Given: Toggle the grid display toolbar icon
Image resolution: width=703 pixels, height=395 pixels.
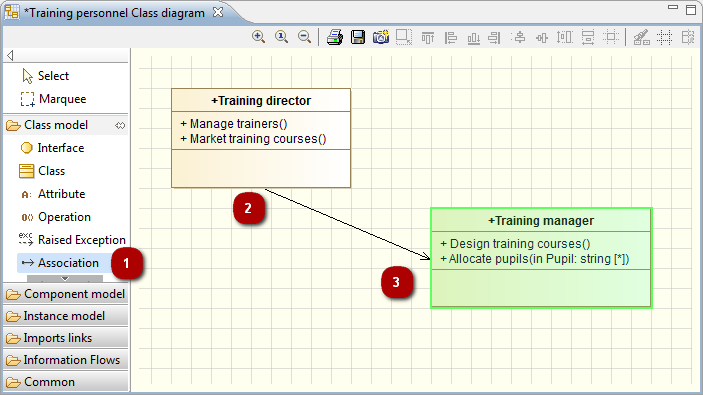Looking at the screenshot, I should (664, 37).
